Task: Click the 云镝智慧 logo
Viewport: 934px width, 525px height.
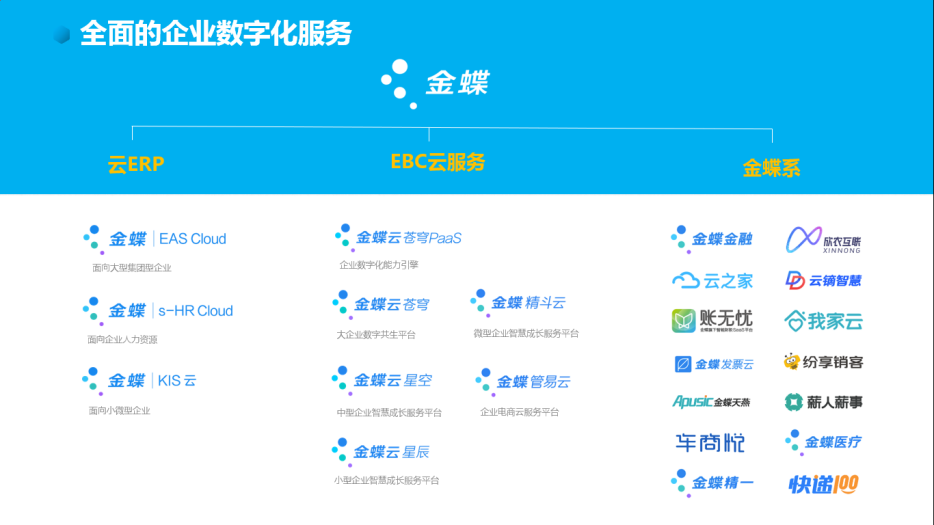Action: pos(824,280)
